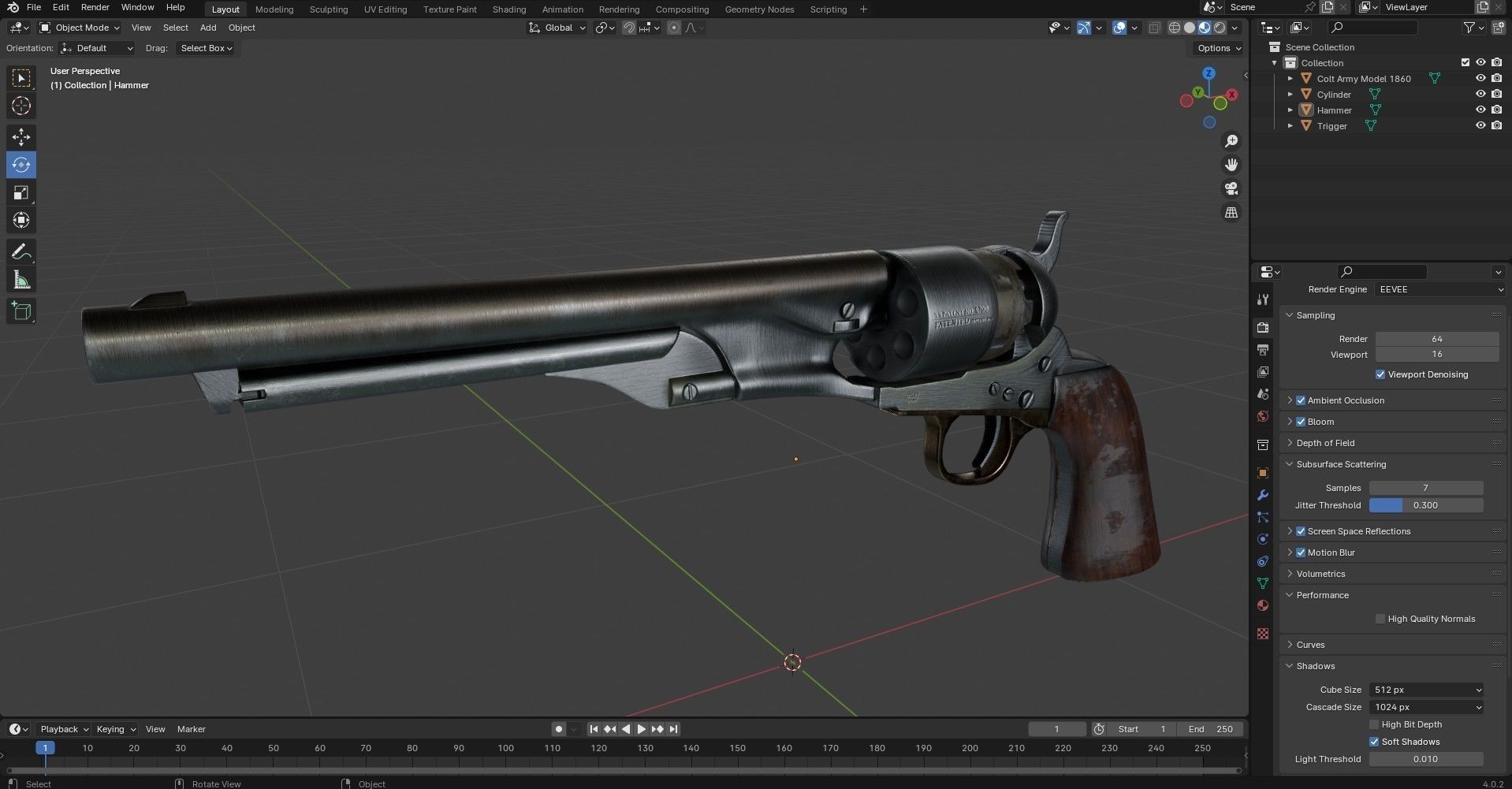Toggle Ambient Occlusion checkbox
This screenshot has width=1512, height=789.
(x=1301, y=400)
